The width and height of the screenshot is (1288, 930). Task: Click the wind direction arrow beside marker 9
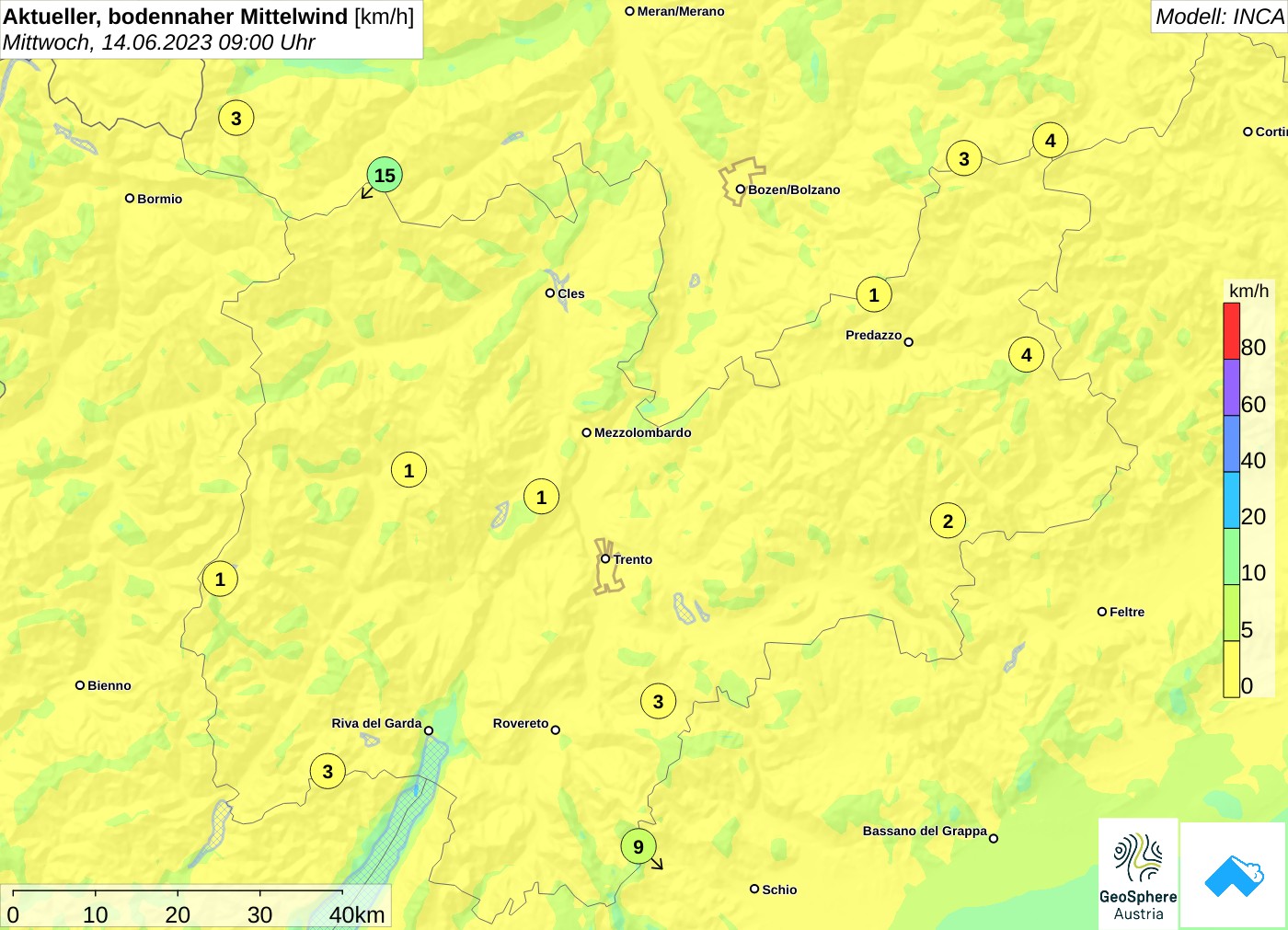click(657, 864)
